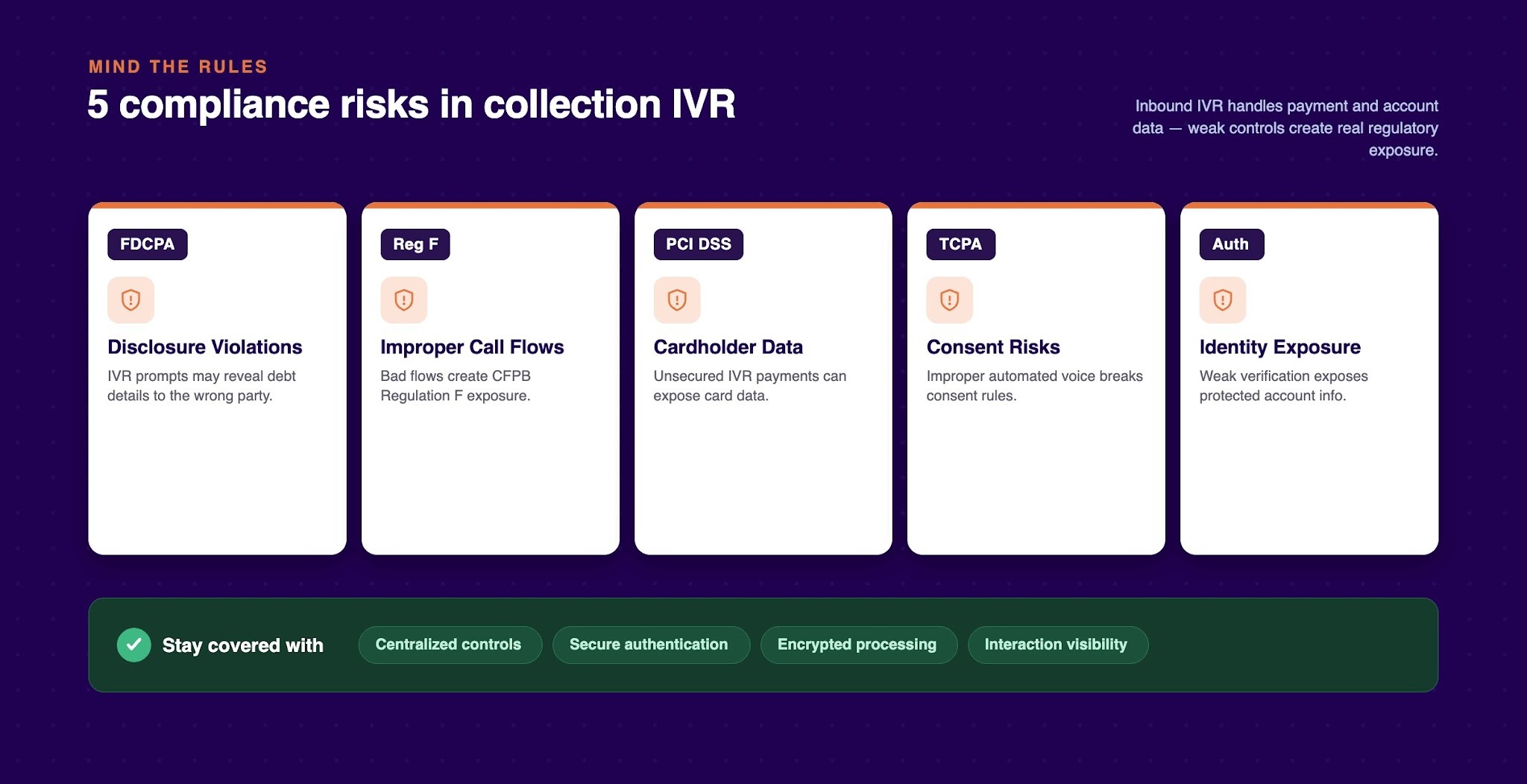Click the shield icon above Identity Exposure

tap(1223, 300)
